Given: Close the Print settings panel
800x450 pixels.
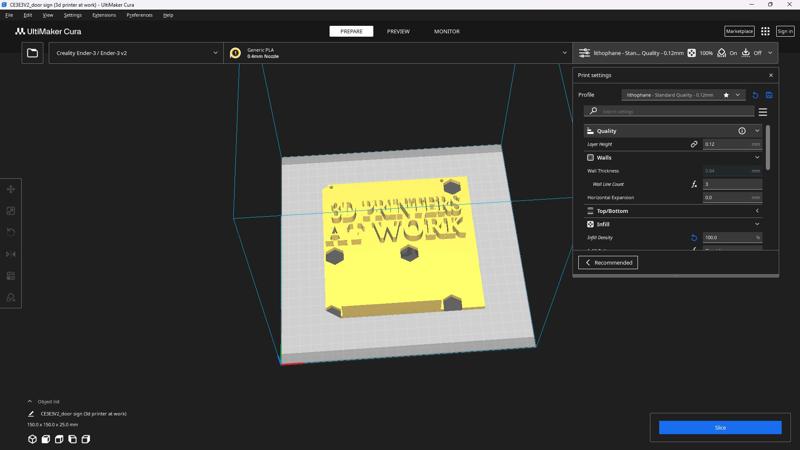Looking at the screenshot, I should point(771,76).
